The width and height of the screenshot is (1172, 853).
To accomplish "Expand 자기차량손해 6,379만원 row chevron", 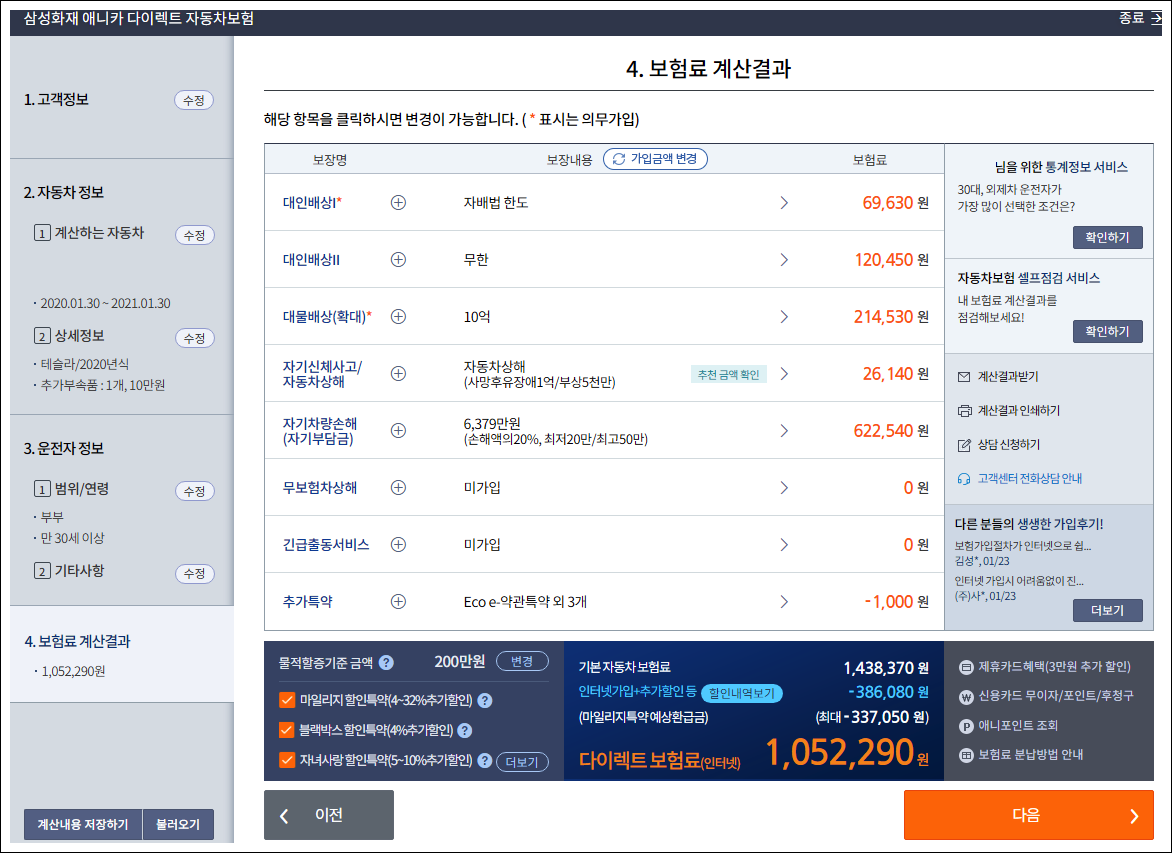I will (x=784, y=431).
